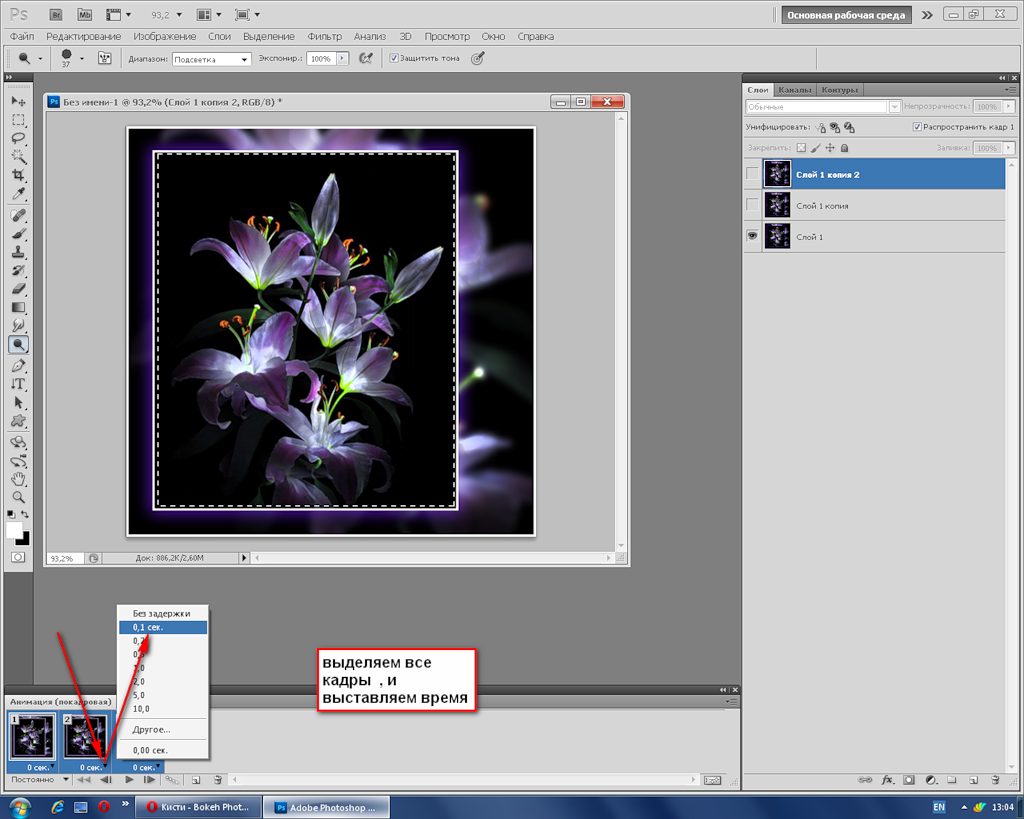The image size is (1024, 819).
Task: Select the Eraser tool
Action: click(x=18, y=289)
